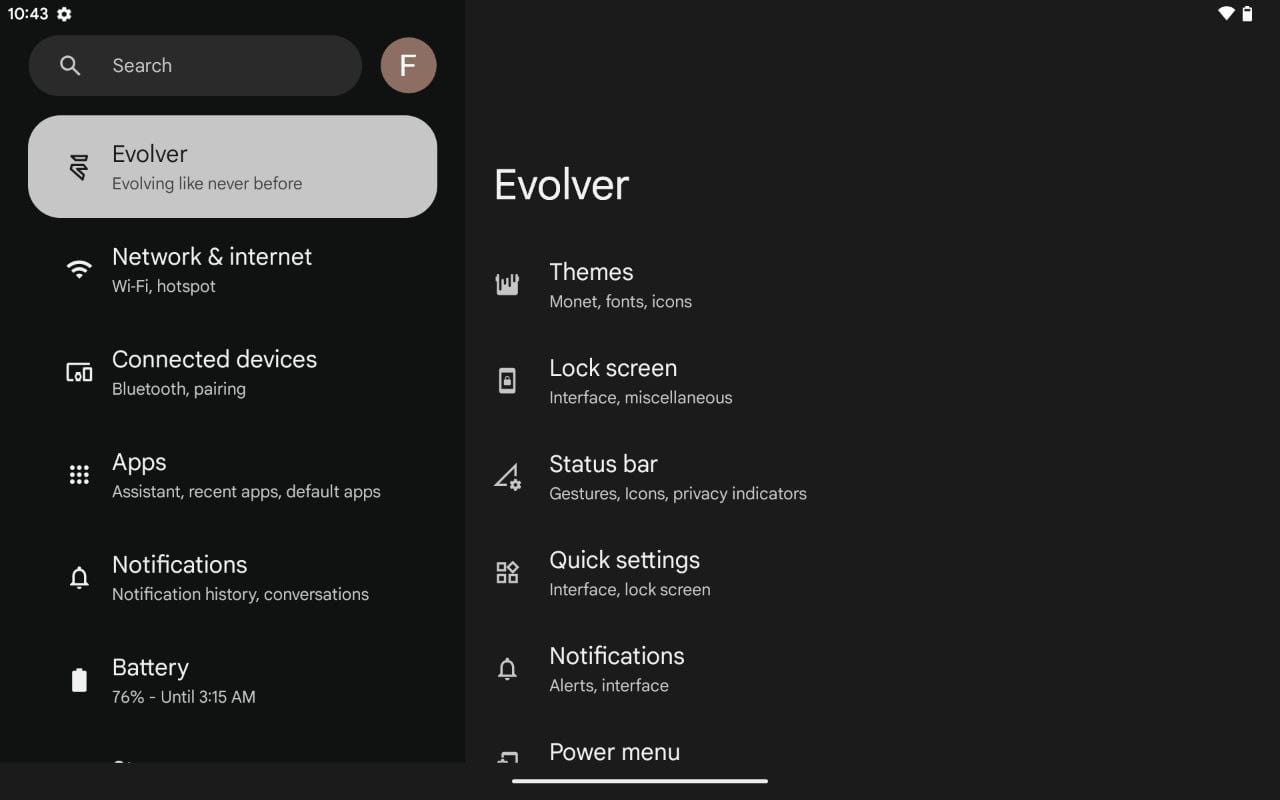This screenshot has height=800, width=1280.
Task: Click the Status bar signal-gear icon
Action: click(507, 477)
